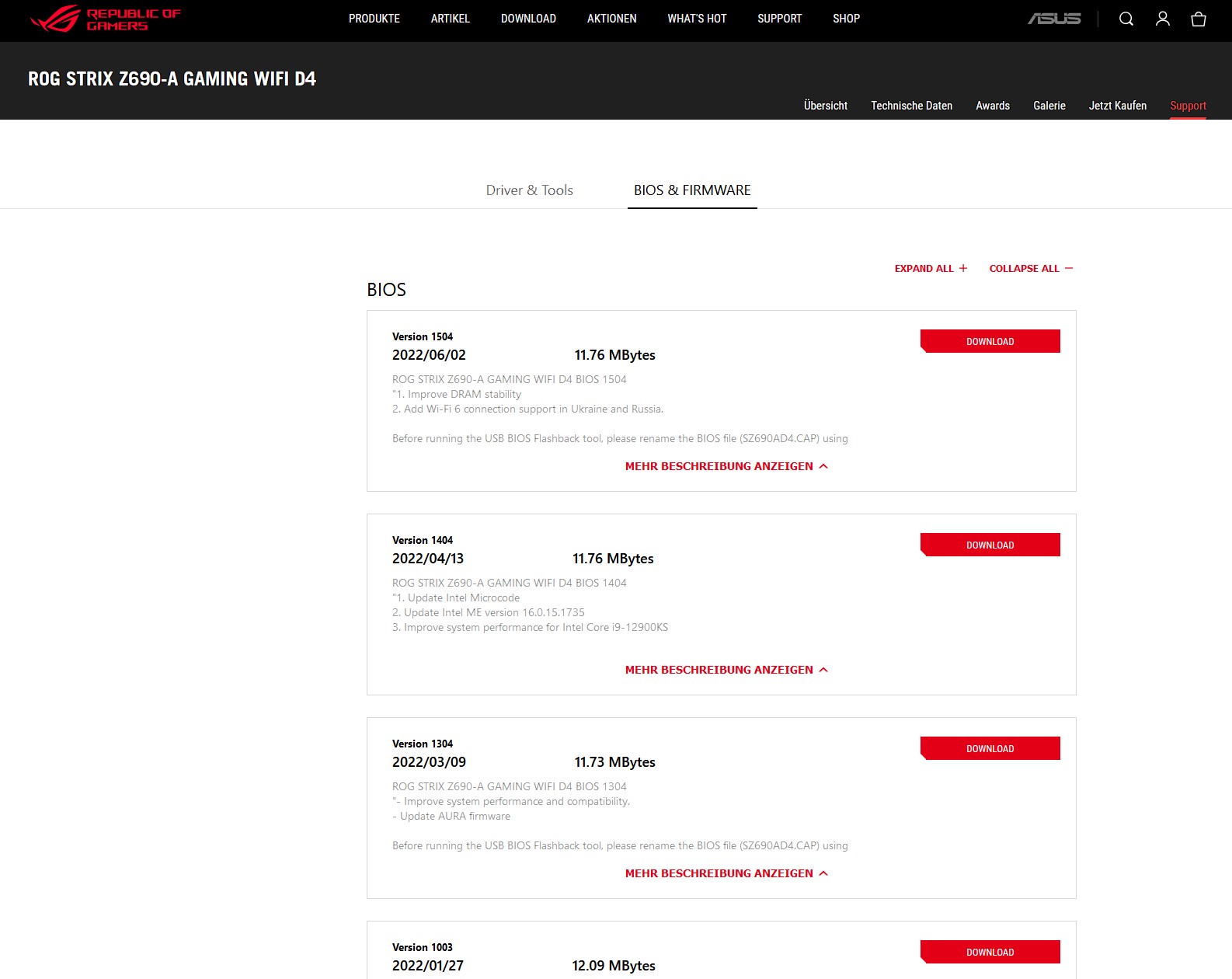Open the DOWNLOAD menu in header
The height and width of the screenshot is (979, 1232).
pos(528,19)
